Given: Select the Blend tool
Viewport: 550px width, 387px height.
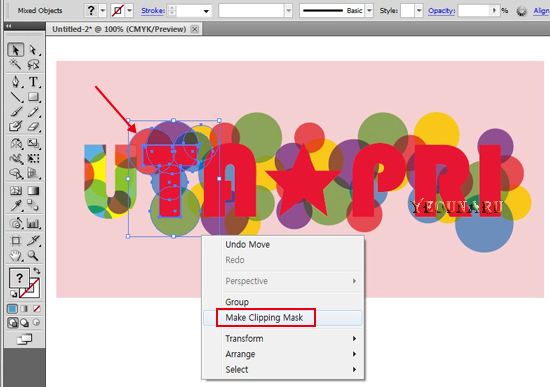Looking at the screenshot, I should [33, 205].
